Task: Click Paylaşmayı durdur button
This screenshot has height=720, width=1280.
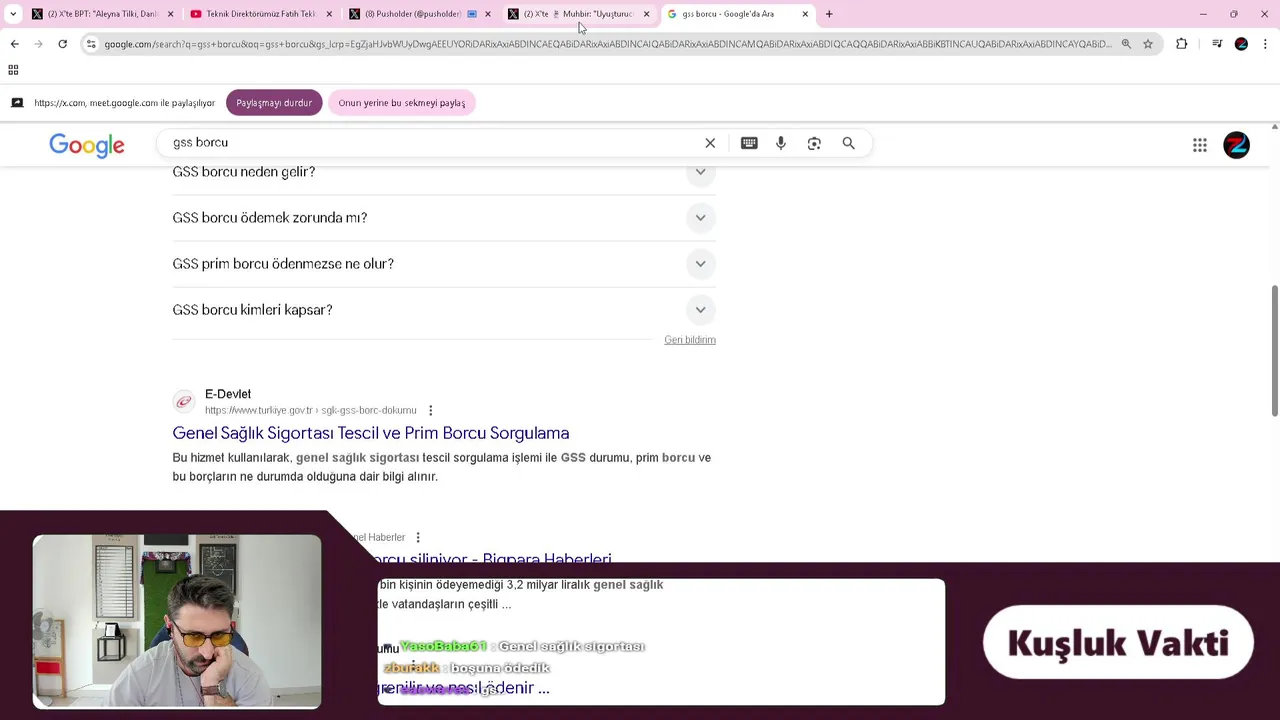Action: [274, 103]
